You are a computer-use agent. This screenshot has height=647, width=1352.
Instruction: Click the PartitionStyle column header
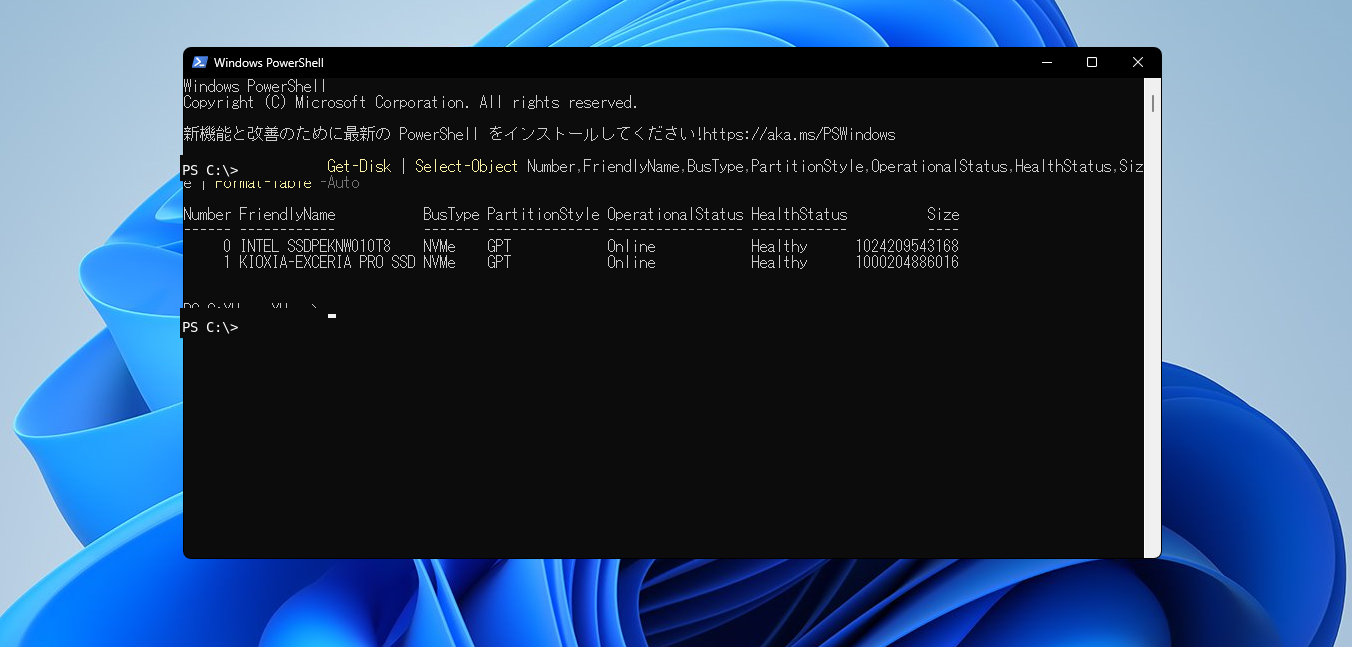pyautogui.click(x=543, y=214)
